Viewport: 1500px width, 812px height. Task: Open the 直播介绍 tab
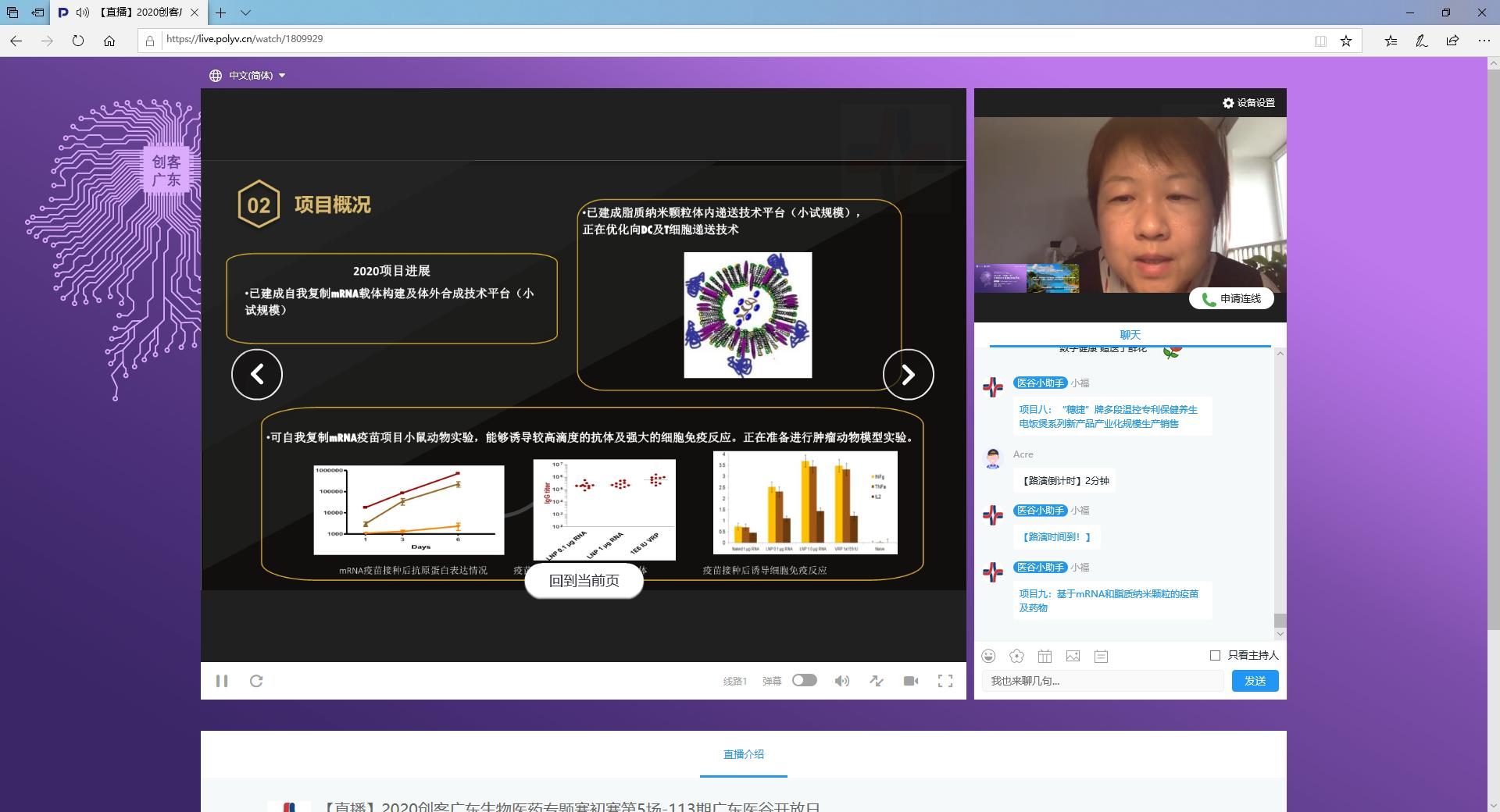click(743, 754)
